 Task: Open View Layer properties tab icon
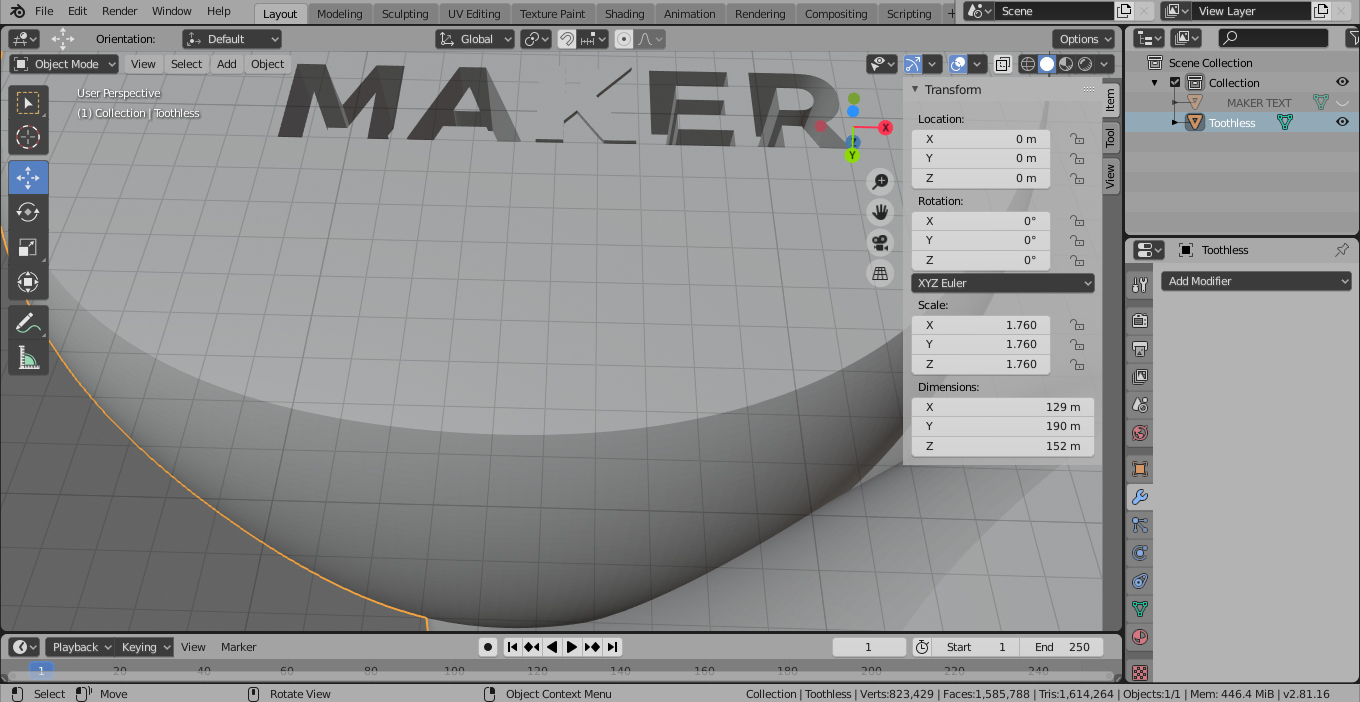[1139, 377]
